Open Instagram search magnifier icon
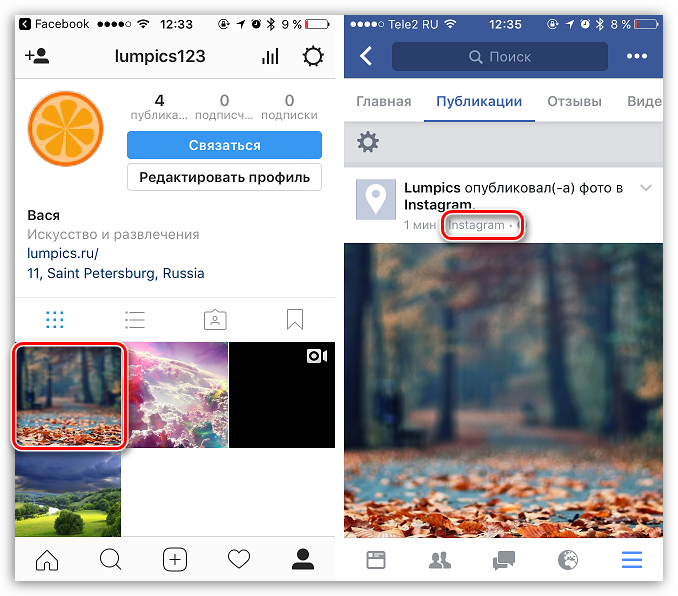Screen dimensions: 678x596 110,561
